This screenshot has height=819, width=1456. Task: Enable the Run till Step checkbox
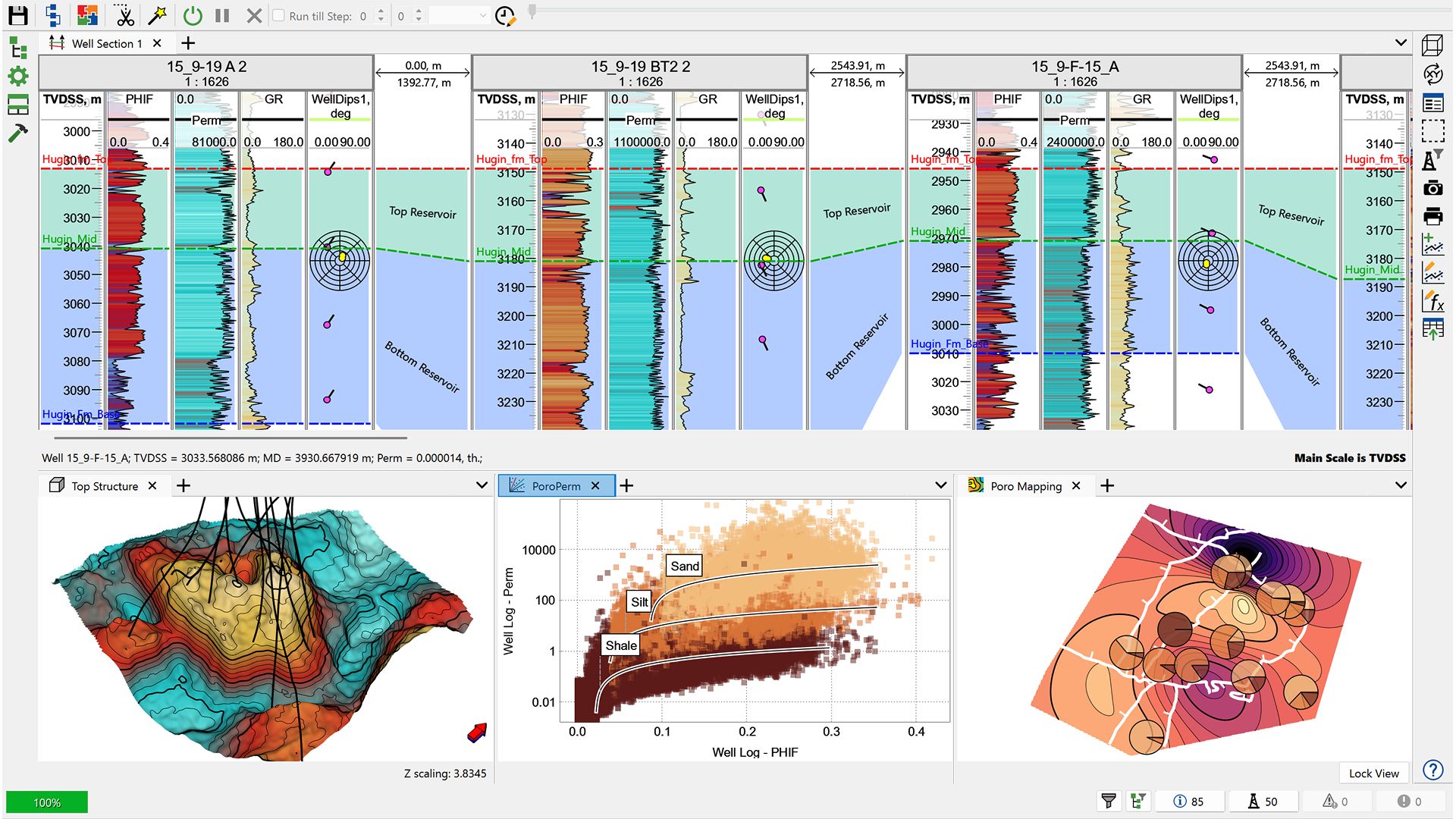click(x=278, y=15)
